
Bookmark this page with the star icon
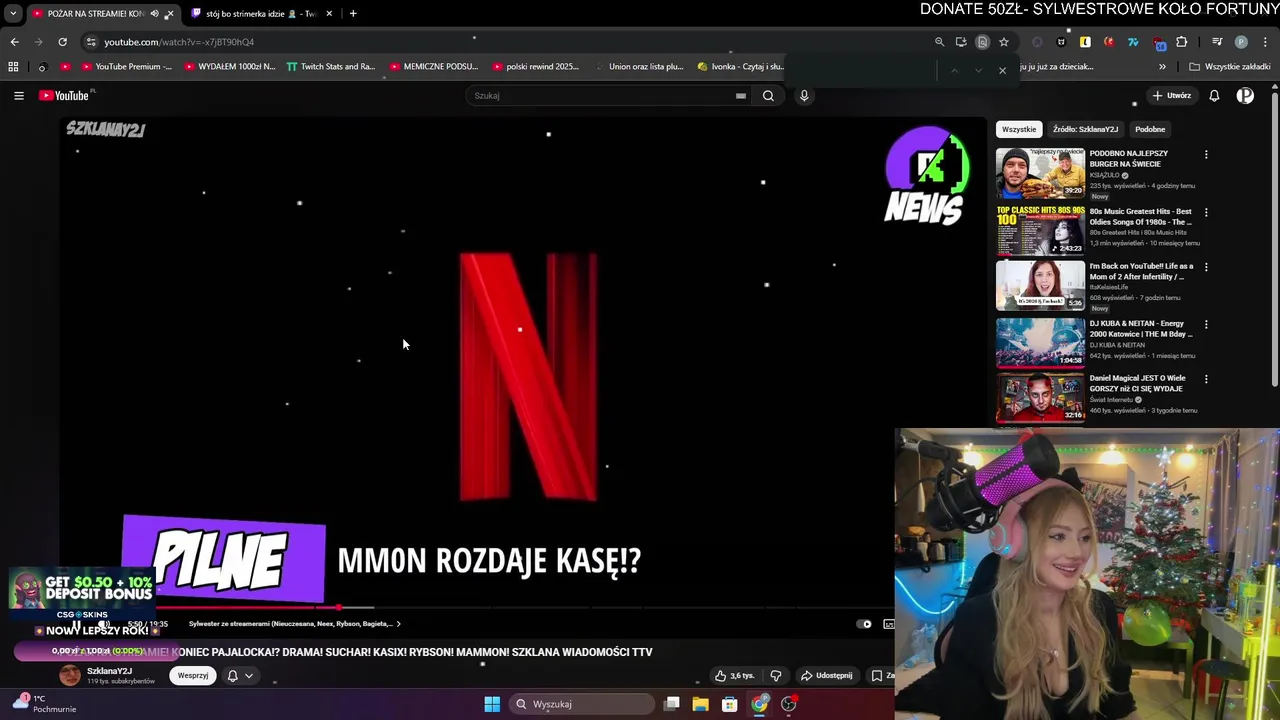pyautogui.click(x=1004, y=42)
